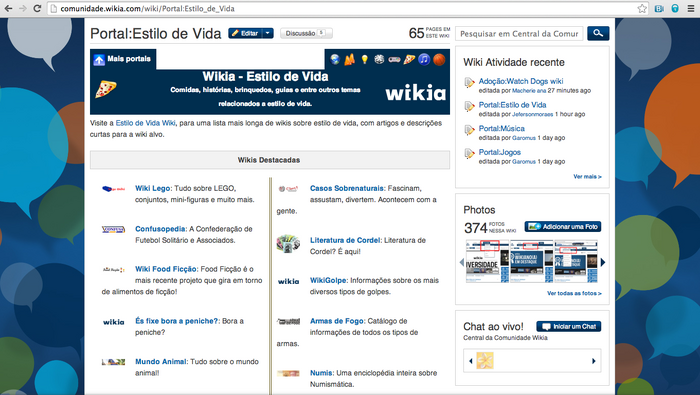Click the Mundo Animal logo thumbnail
The height and width of the screenshot is (395, 700).
113,362
